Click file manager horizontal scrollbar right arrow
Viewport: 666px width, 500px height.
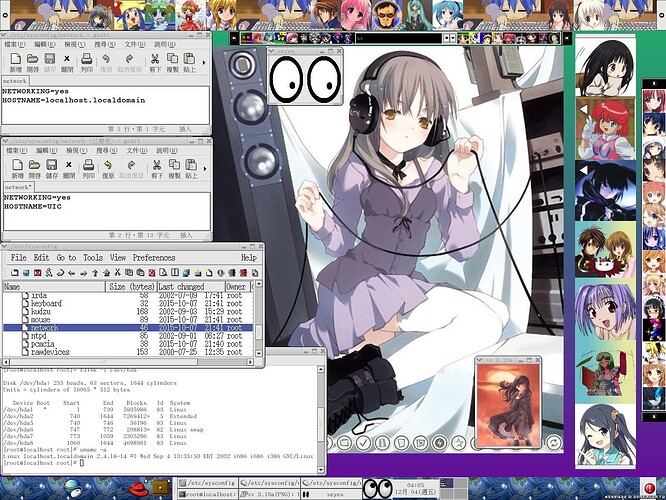[250, 362]
